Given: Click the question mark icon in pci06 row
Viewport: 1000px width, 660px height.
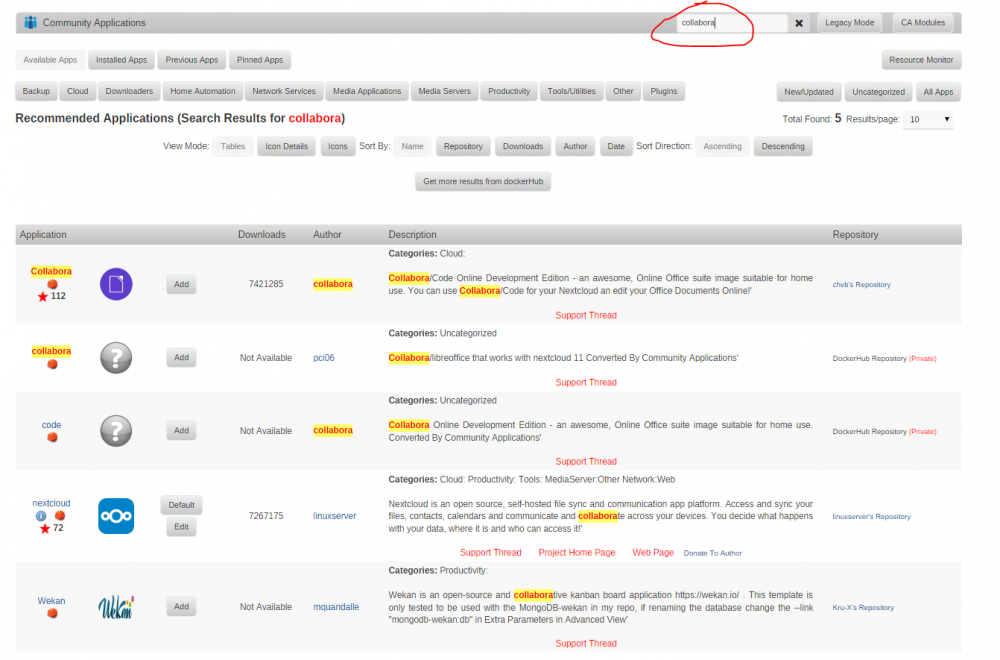Looking at the screenshot, I should pyautogui.click(x=116, y=358).
